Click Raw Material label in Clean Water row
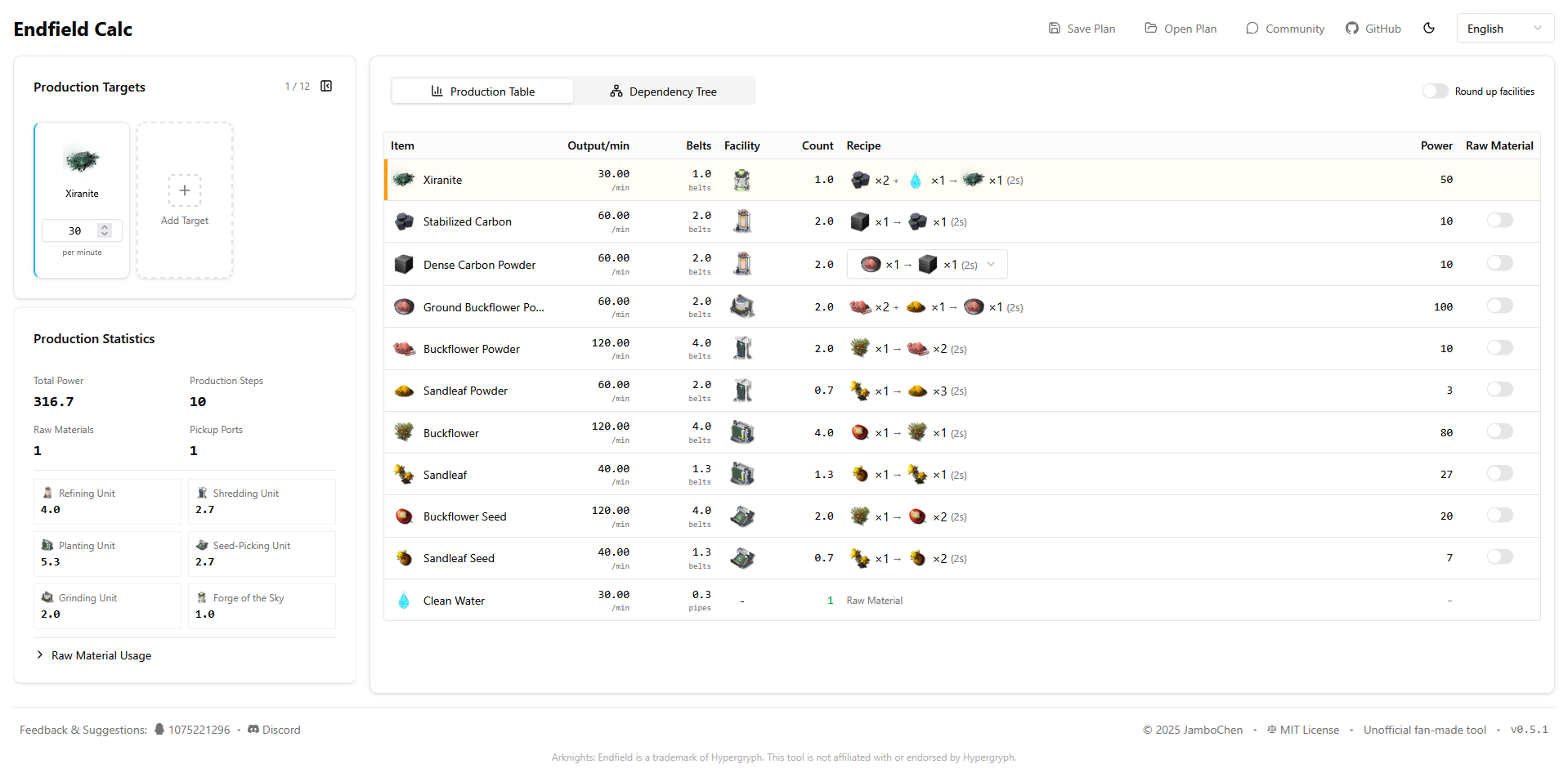 tap(875, 601)
